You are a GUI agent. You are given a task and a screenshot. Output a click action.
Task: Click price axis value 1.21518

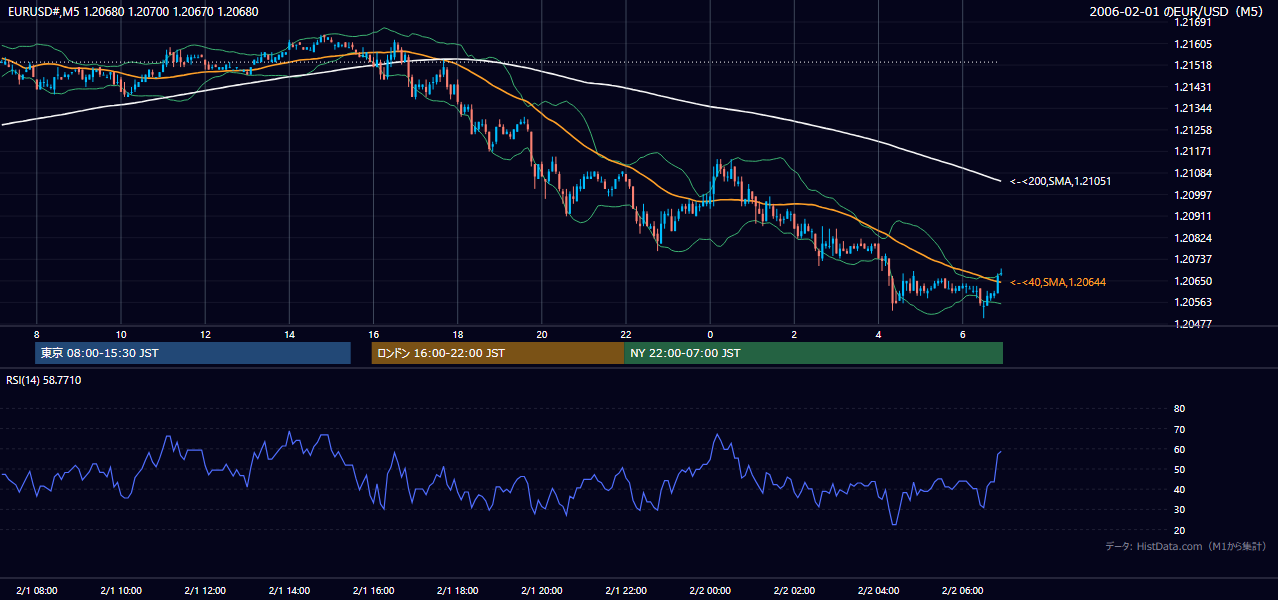point(1192,65)
